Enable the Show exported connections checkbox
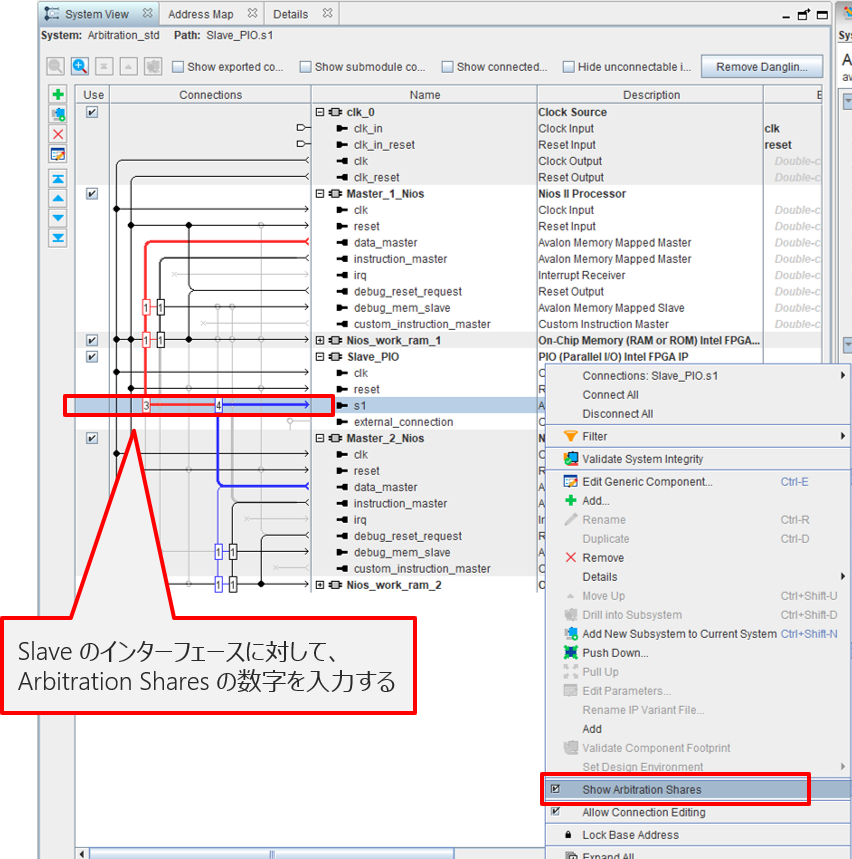 point(178,67)
